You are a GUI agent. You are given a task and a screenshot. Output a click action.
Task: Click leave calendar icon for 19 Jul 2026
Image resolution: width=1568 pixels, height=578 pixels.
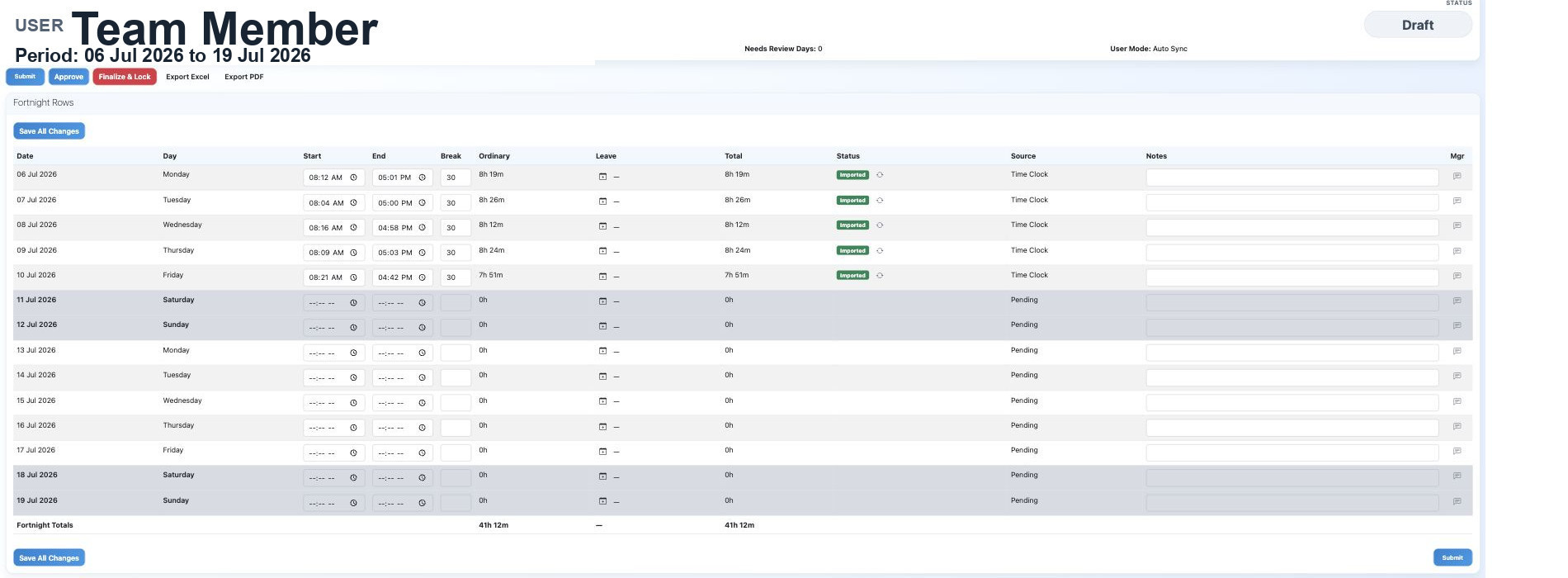click(x=602, y=501)
